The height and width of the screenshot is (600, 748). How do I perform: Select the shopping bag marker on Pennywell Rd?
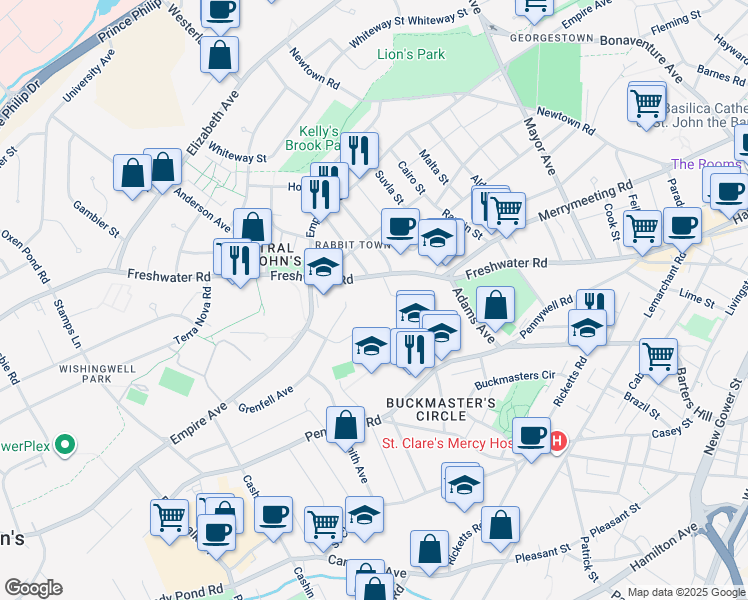tap(345, 424)
